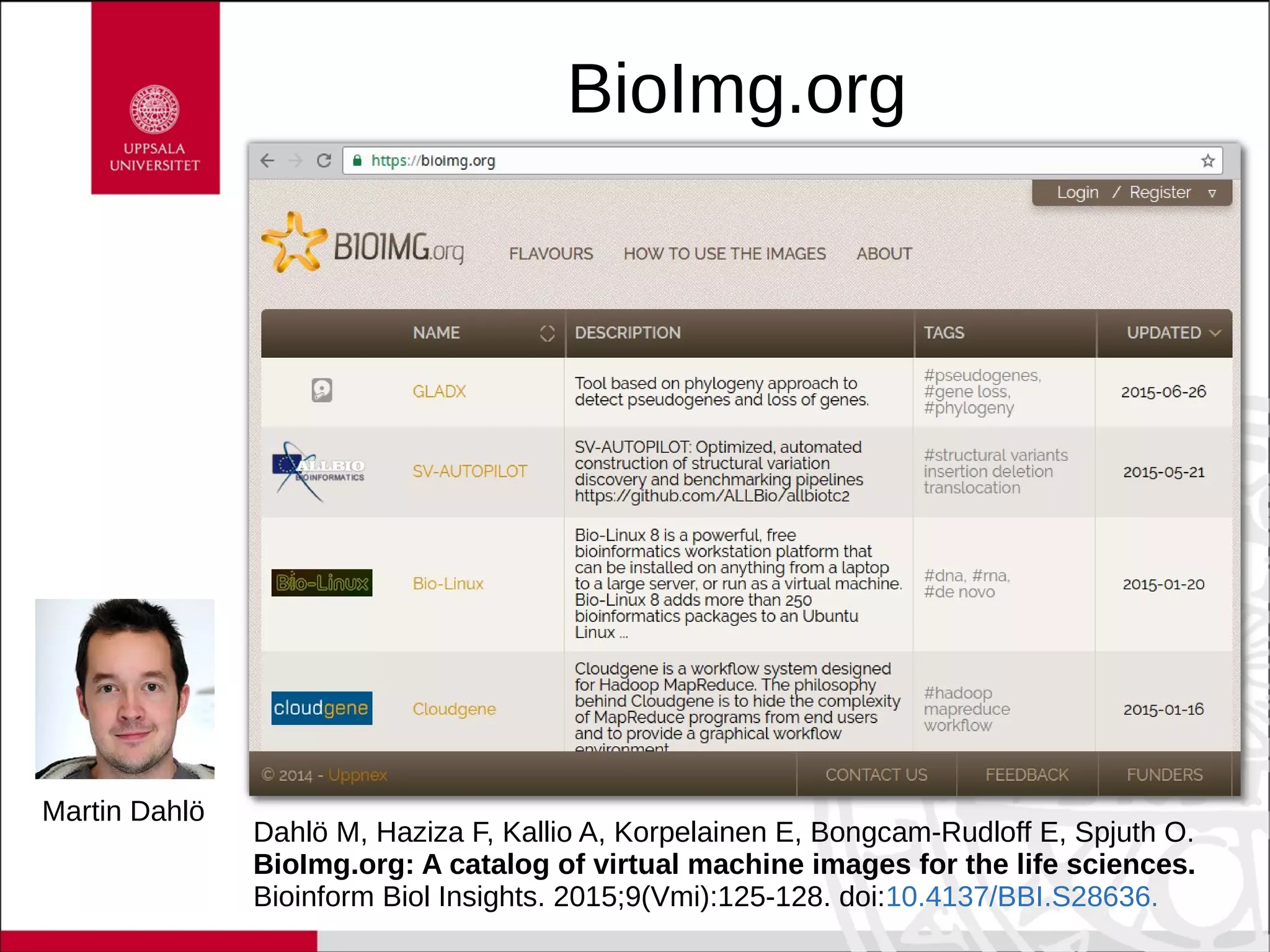Click the cloudgene logo thumbnail
This screenshot has height=952, width=1270.
click(x=322, y=708)
